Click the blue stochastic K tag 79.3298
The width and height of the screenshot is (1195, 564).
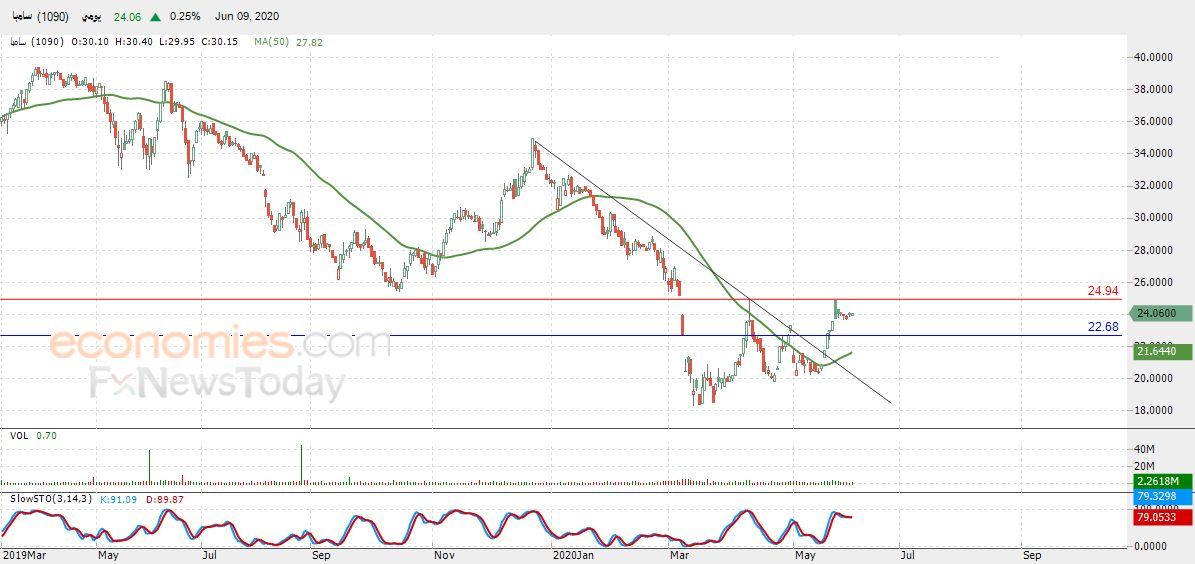(x=1157, y=497)
